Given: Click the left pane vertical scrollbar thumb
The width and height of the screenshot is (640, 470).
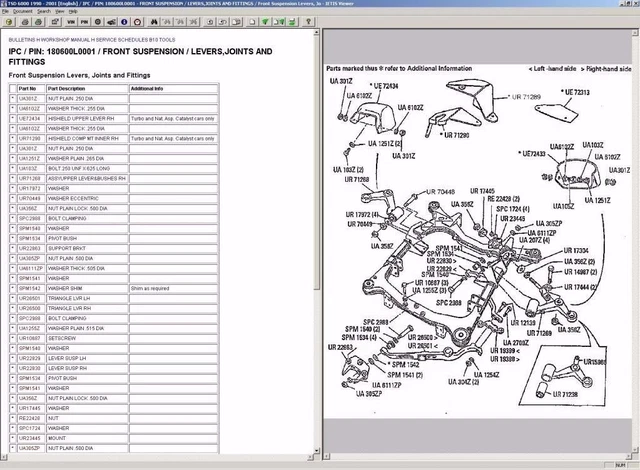Looking at the screenshot, I should (x=317, y=163).
